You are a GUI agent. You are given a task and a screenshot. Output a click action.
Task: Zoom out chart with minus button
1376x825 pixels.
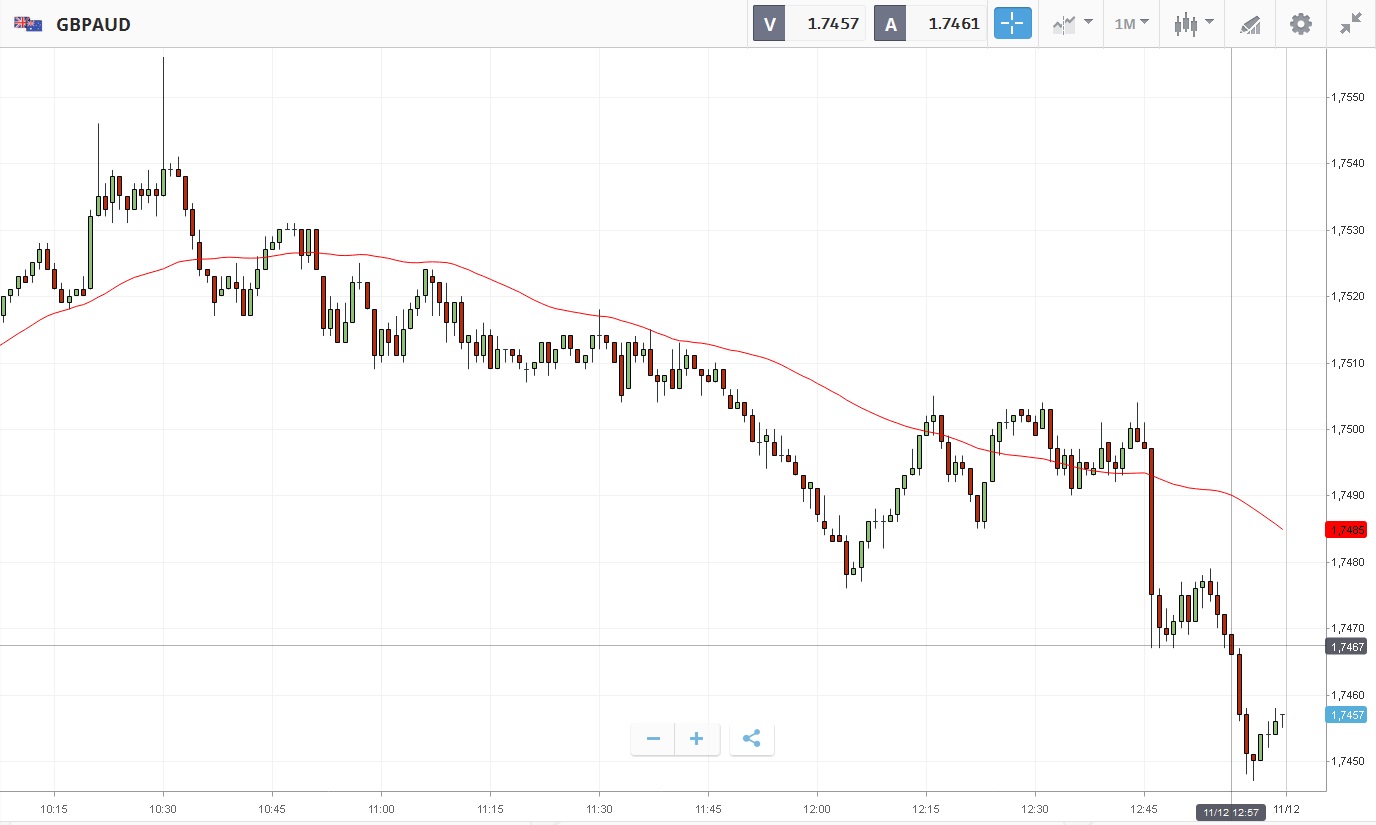(653, 739)
